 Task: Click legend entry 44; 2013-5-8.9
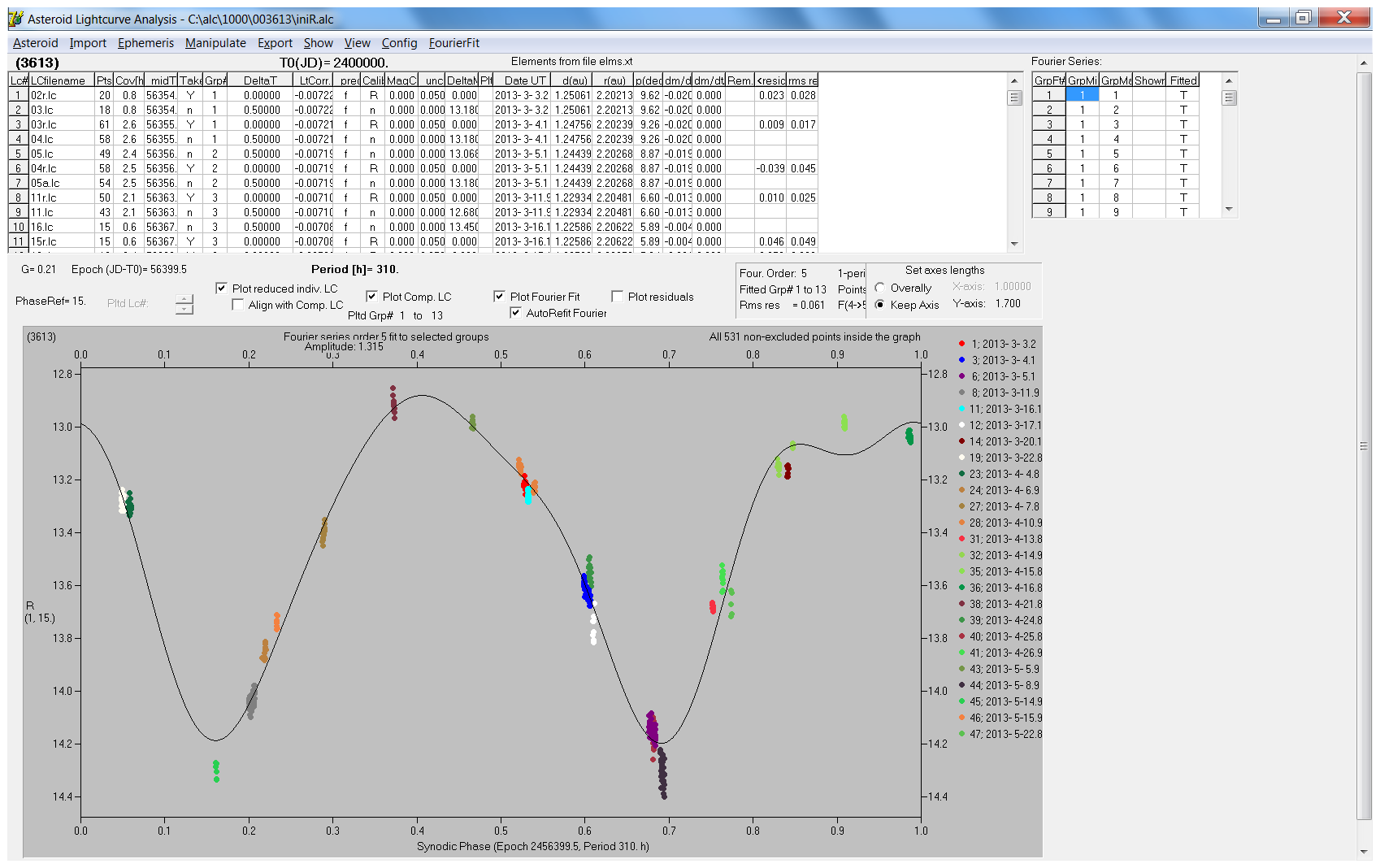pyautogui.click(x=1000, y=685)
